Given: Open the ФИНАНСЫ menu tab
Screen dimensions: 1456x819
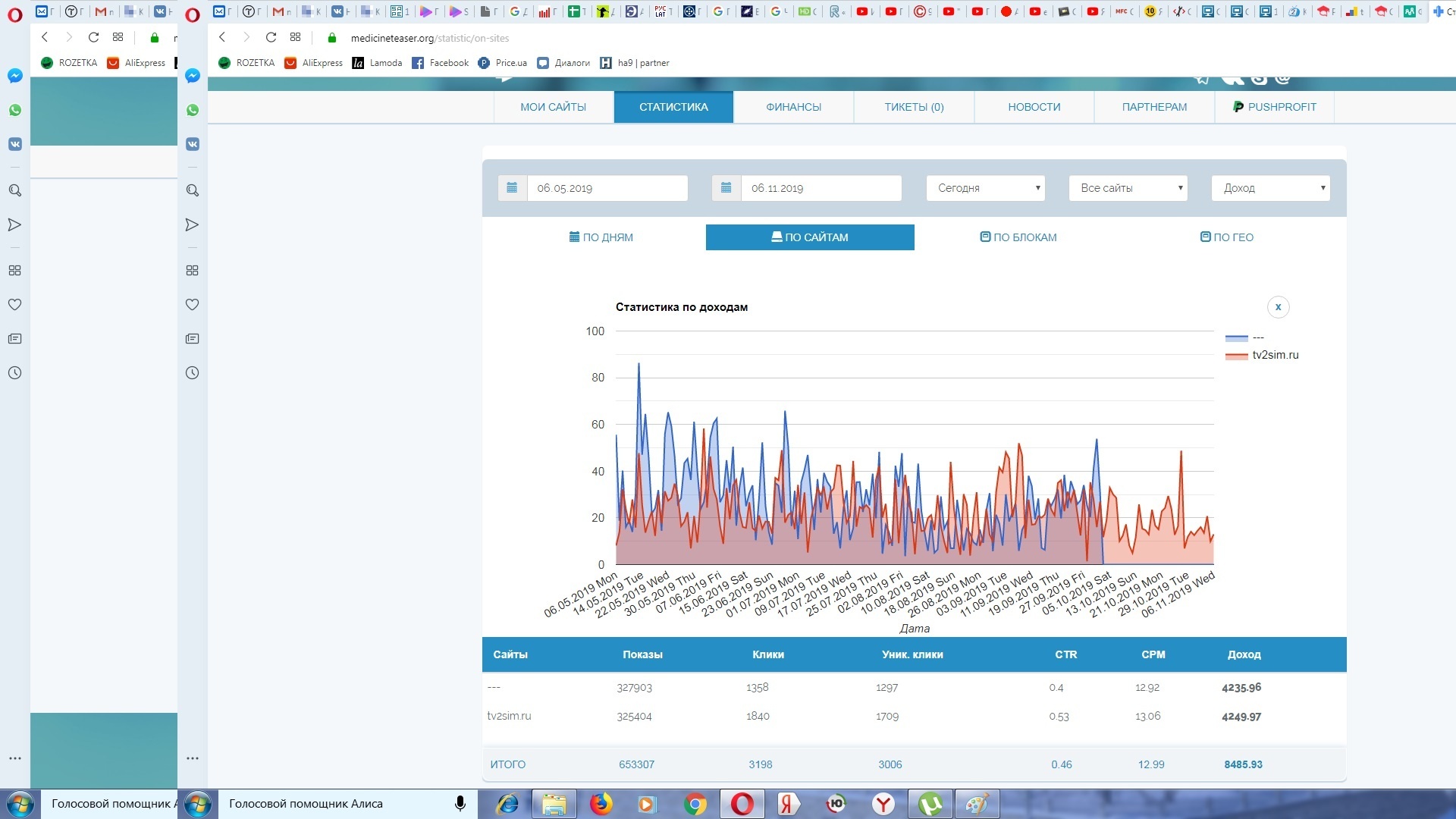Looking at the screenshot, I should [x=793, y=107].
